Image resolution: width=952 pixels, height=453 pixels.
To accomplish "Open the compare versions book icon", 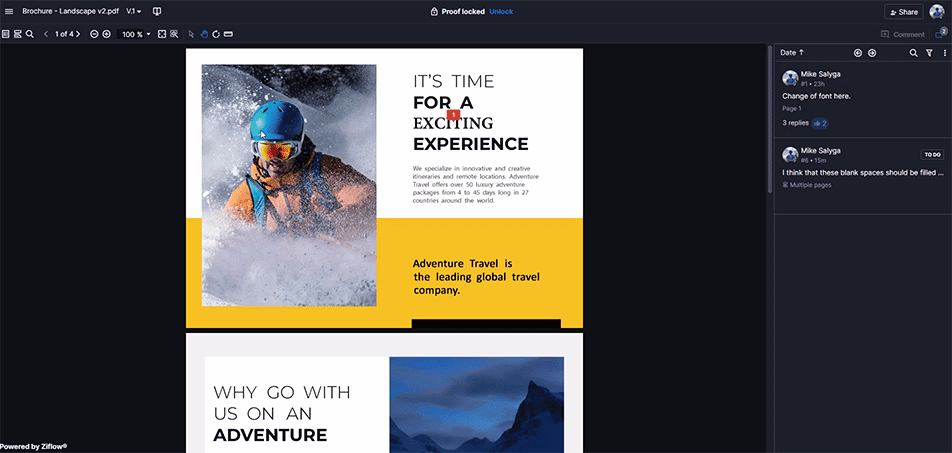I will point(157,12).
